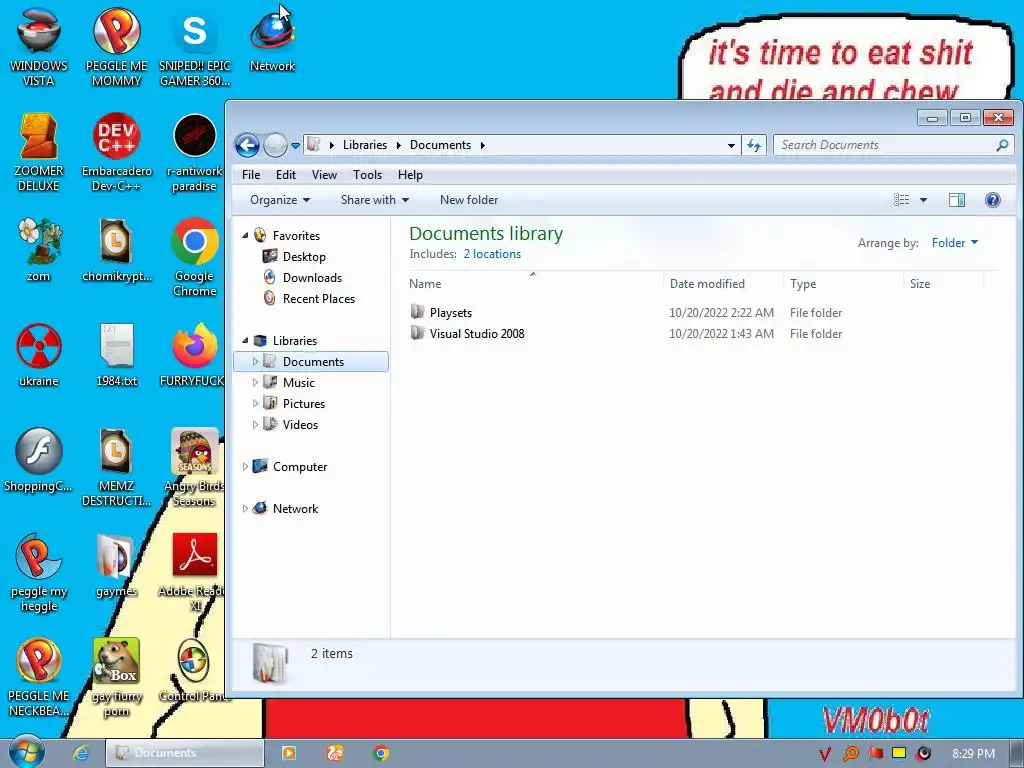Select the MEMZ DESTRUCTI... desktop icon
Viewport: 1024px width, 768px height.
coord(116,468)
